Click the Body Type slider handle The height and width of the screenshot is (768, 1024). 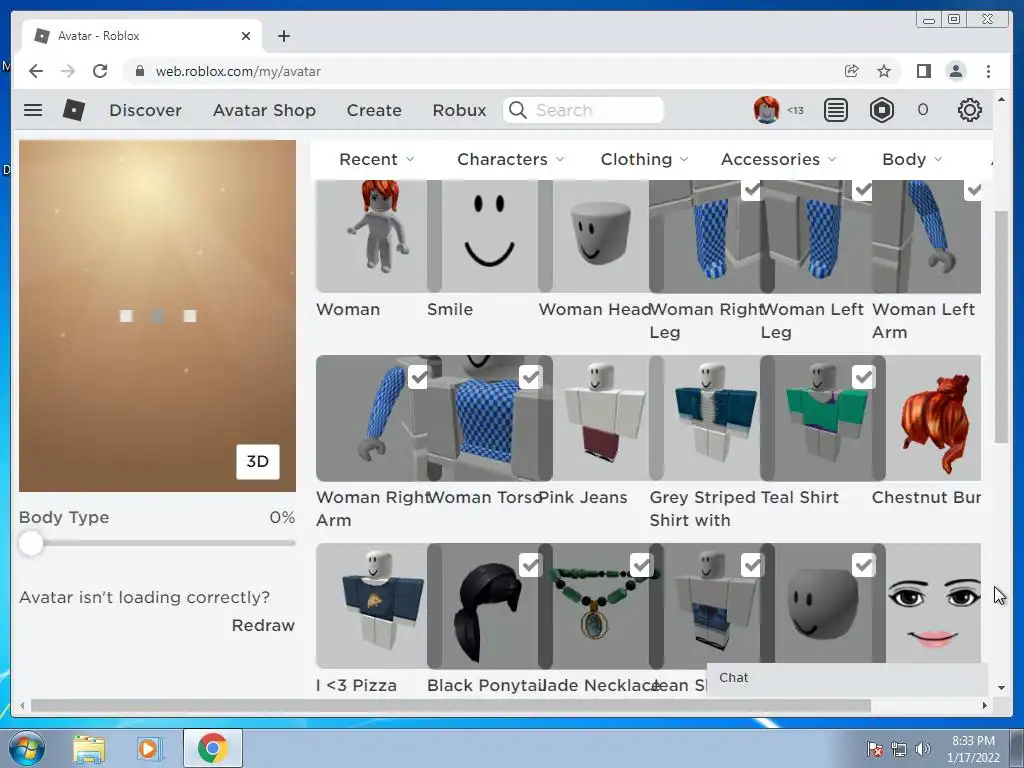tap(31, 543)
